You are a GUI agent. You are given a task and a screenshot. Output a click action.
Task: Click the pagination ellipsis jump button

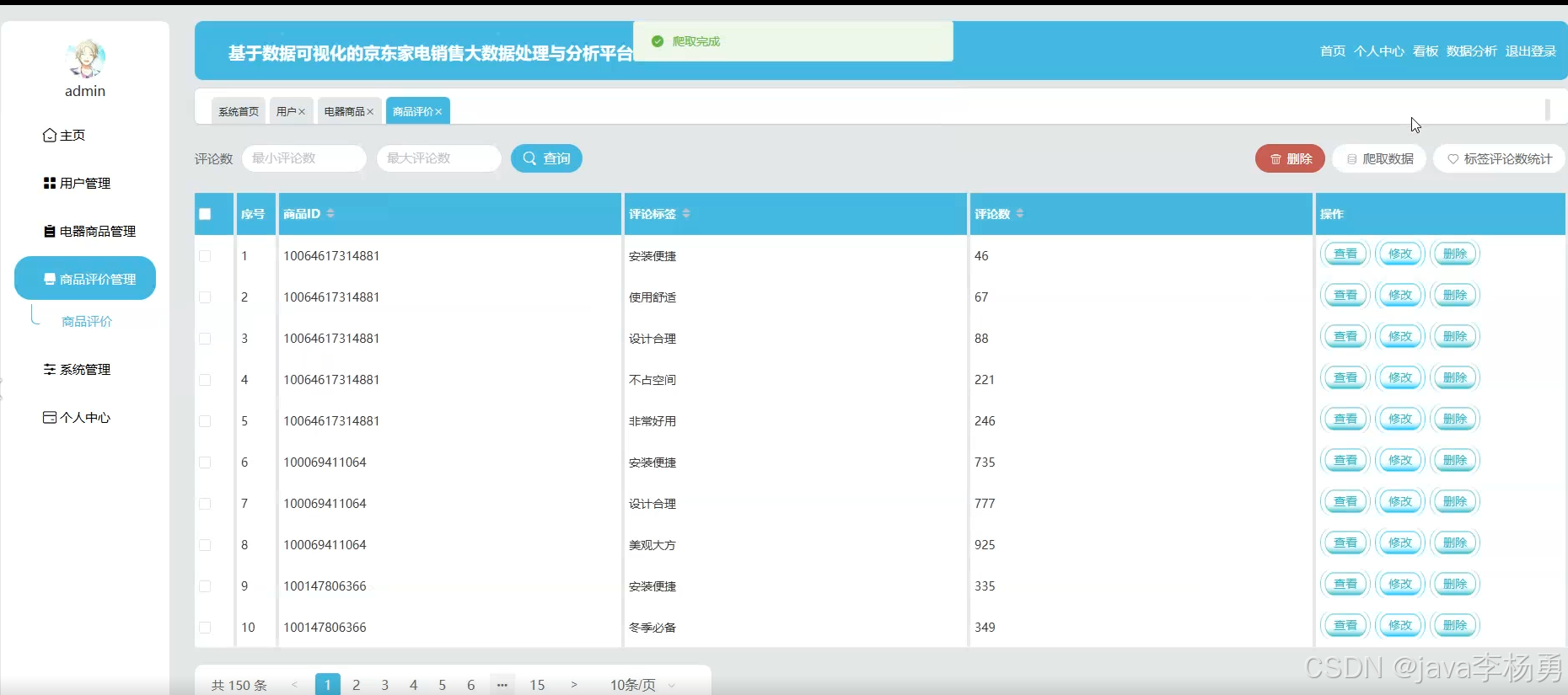point(502,685)
